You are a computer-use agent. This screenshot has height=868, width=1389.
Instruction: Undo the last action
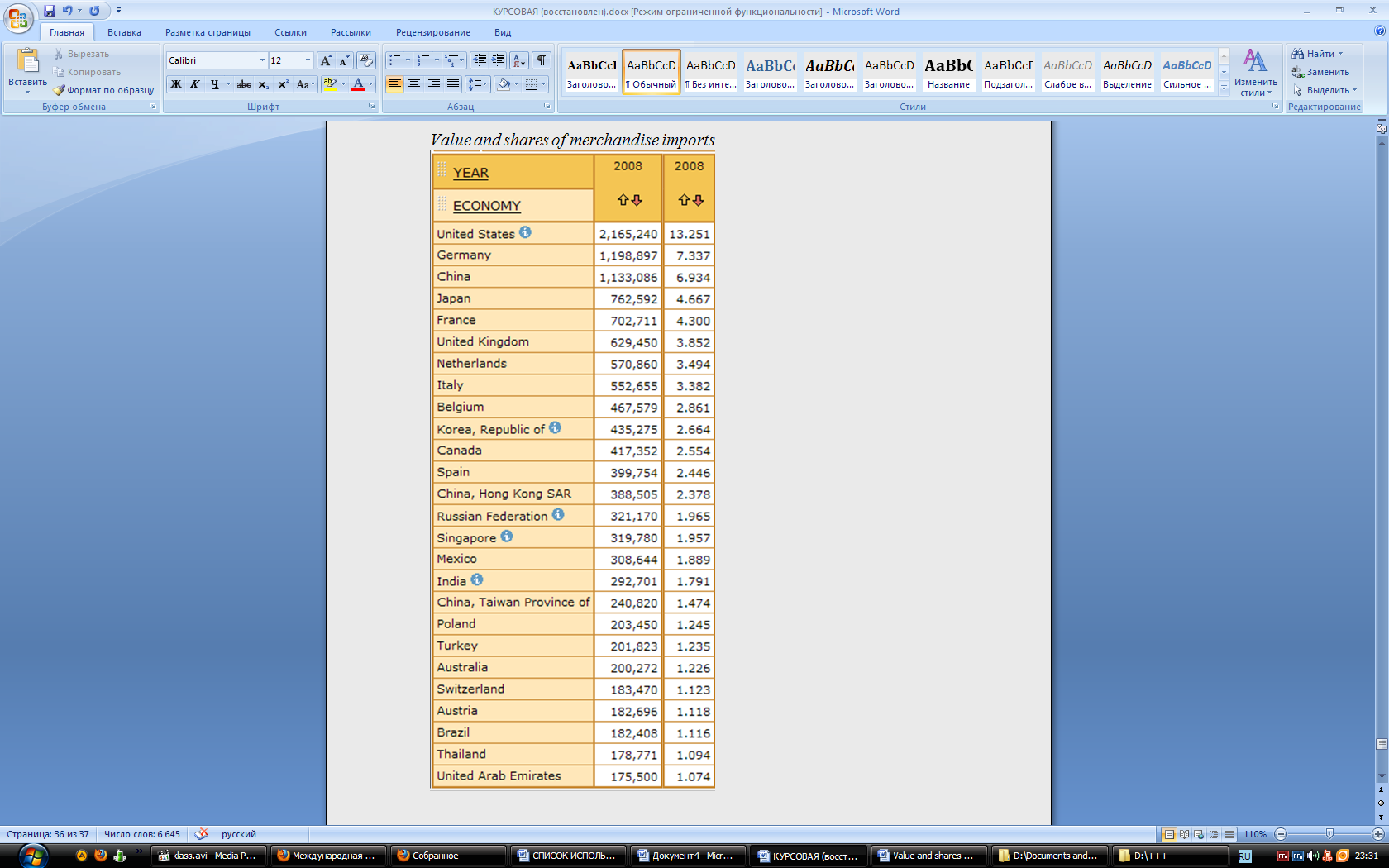(x=67, y=11)
